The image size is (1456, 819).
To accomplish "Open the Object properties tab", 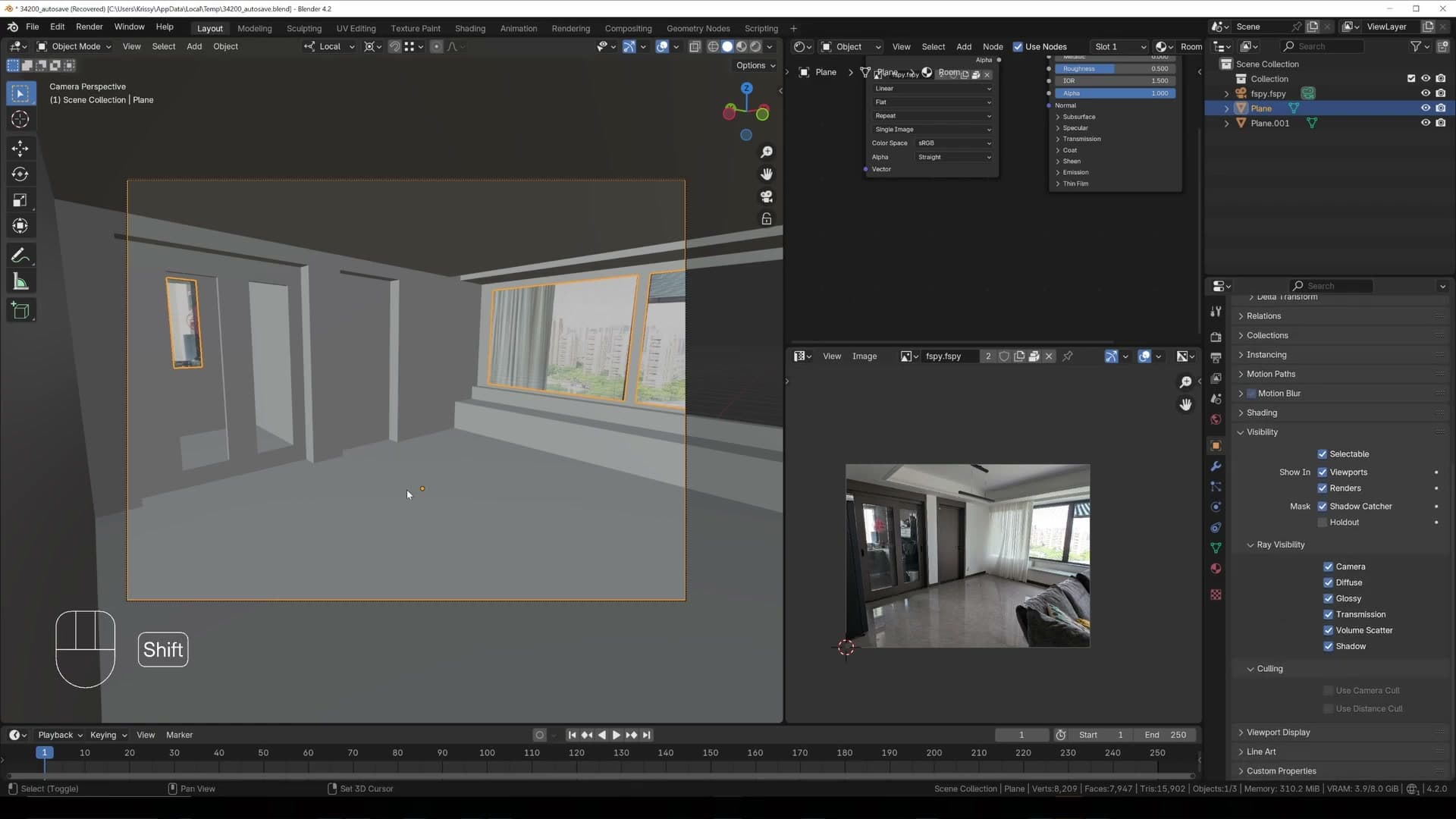I will 1216,446.
